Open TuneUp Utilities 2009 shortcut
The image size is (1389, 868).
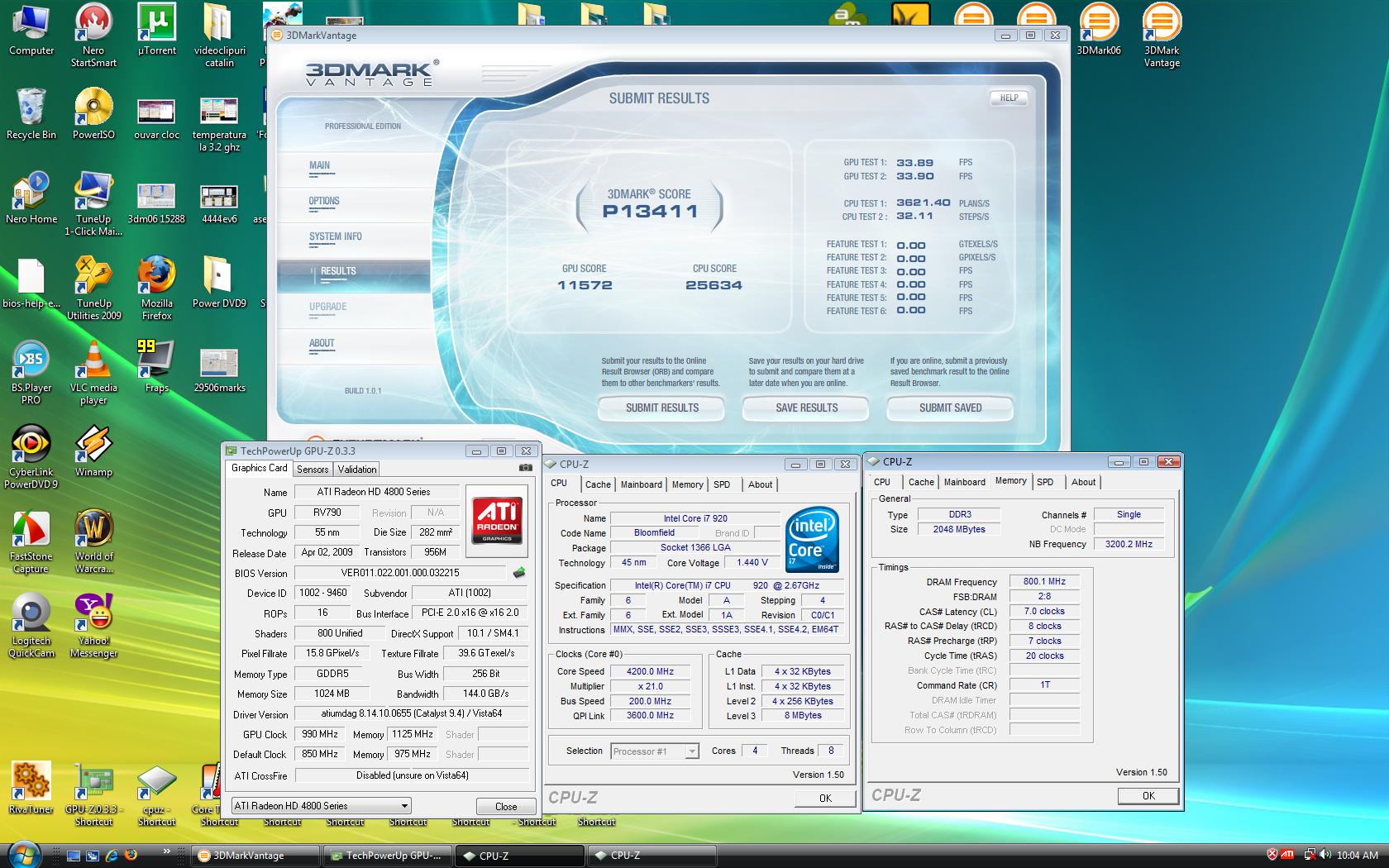(93, 288)
